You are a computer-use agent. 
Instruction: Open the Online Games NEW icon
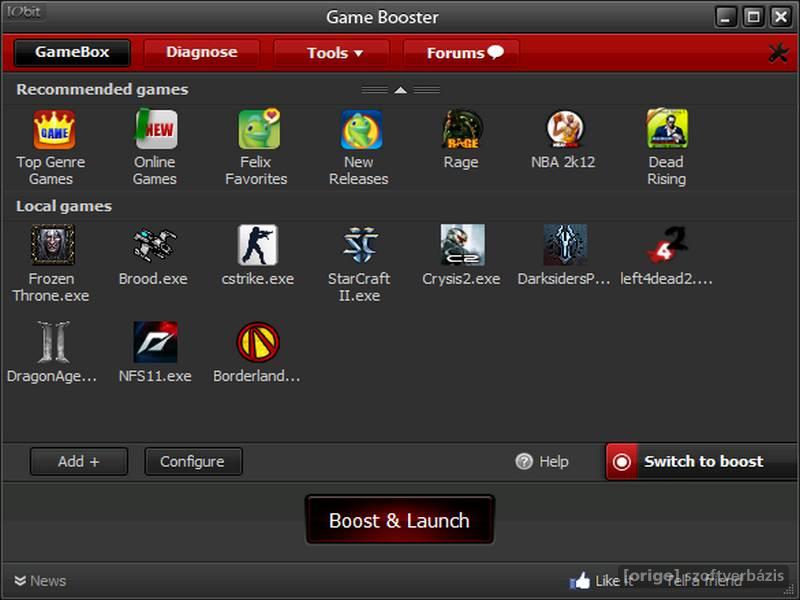156,129
